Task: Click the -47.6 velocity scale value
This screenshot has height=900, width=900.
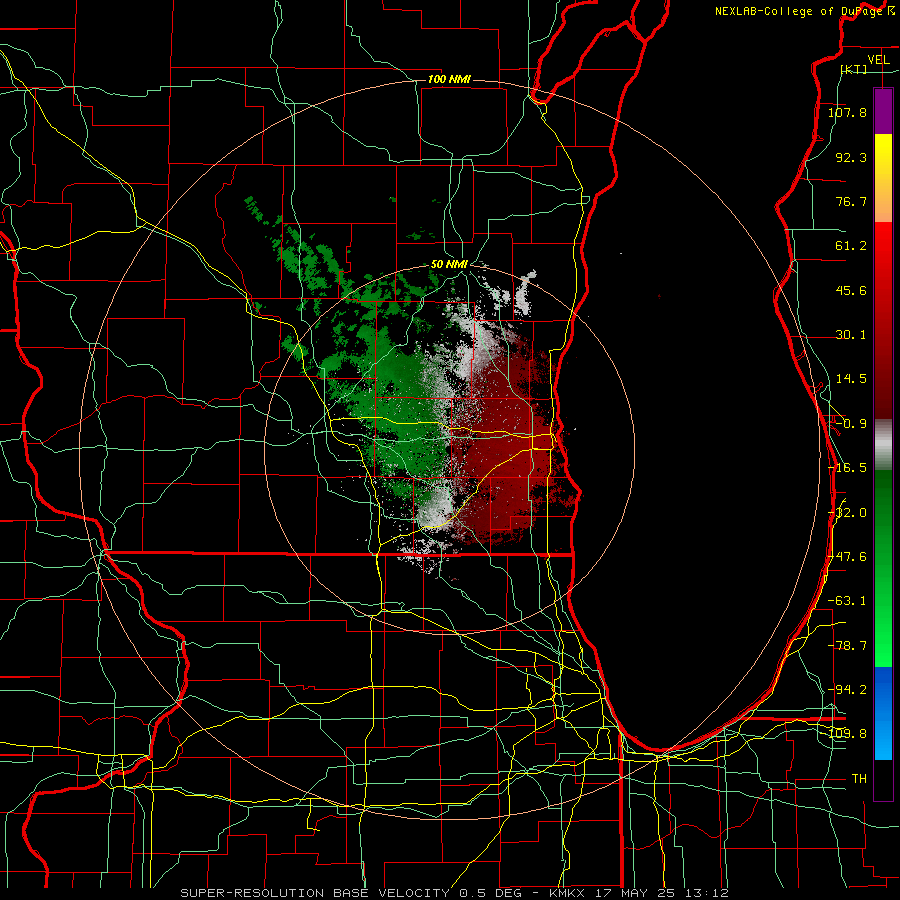Action: click(847, 557)
